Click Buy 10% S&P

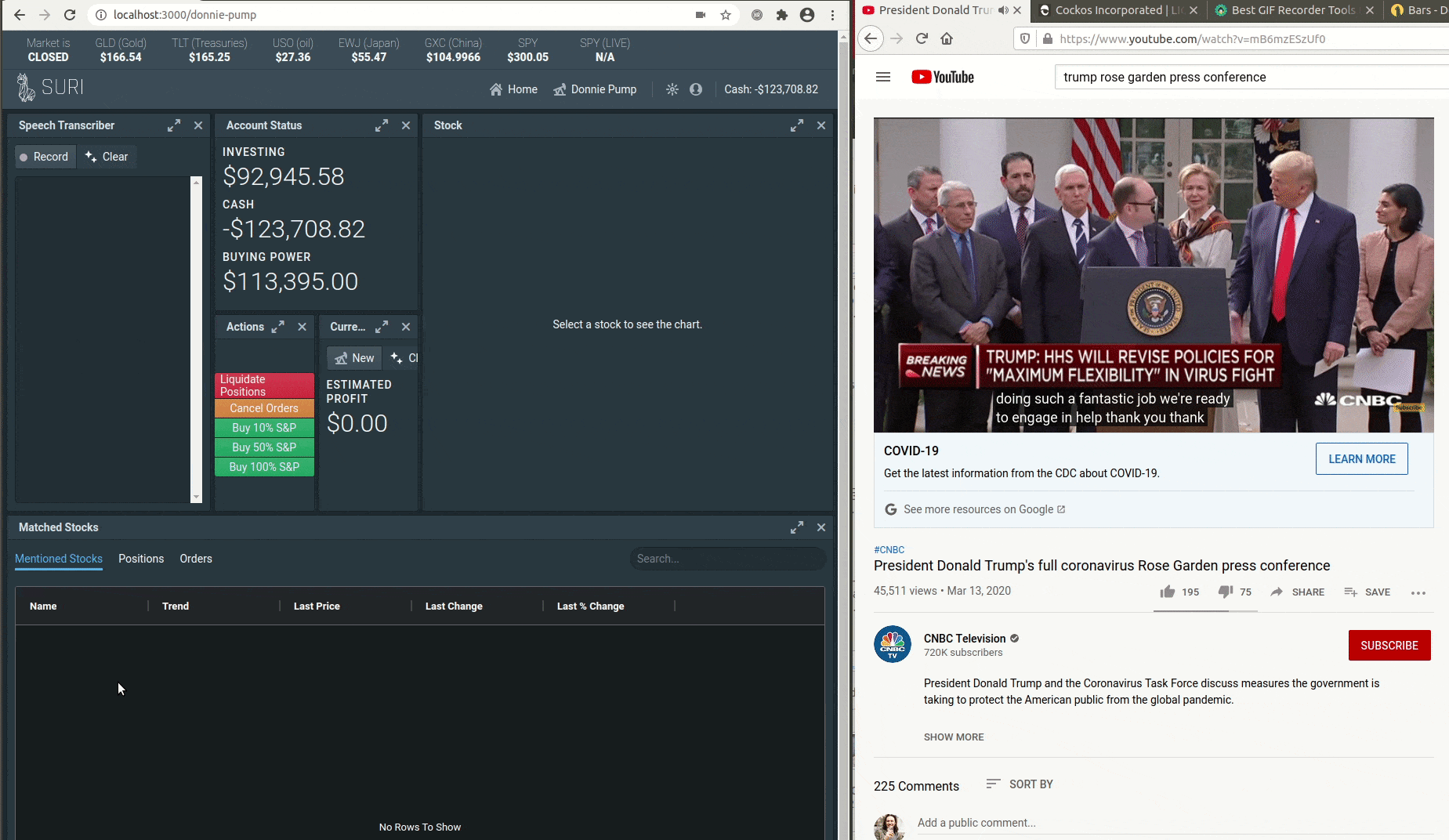(x=264, y=428)
